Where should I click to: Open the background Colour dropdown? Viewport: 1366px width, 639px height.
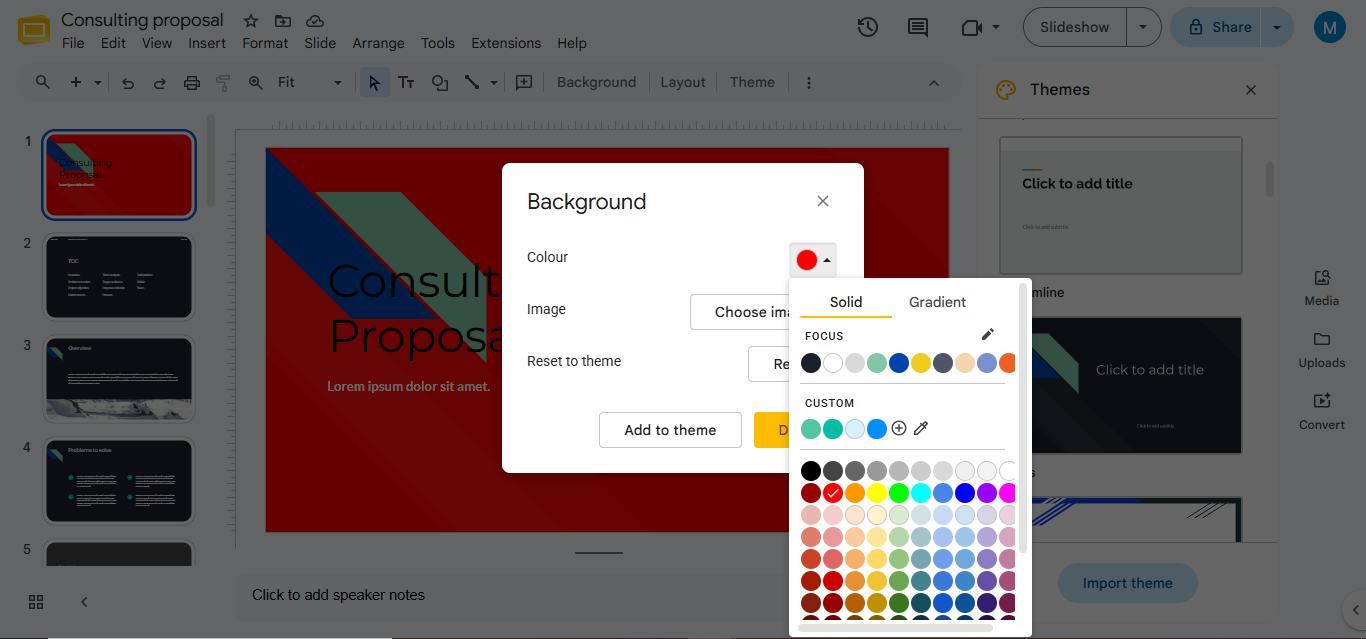point(813,260)
